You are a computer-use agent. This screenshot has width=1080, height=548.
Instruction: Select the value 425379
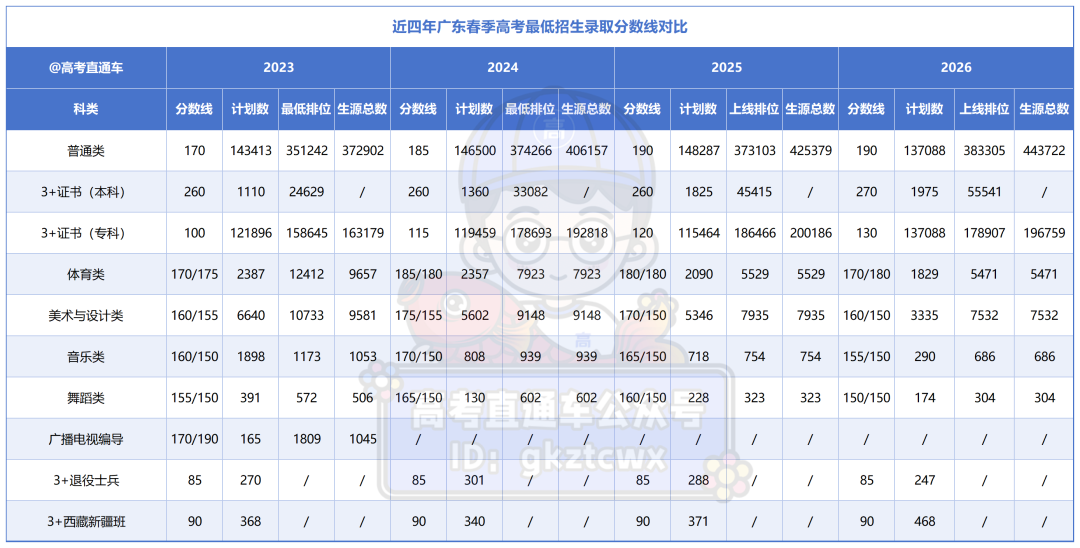tap(811, 151)
